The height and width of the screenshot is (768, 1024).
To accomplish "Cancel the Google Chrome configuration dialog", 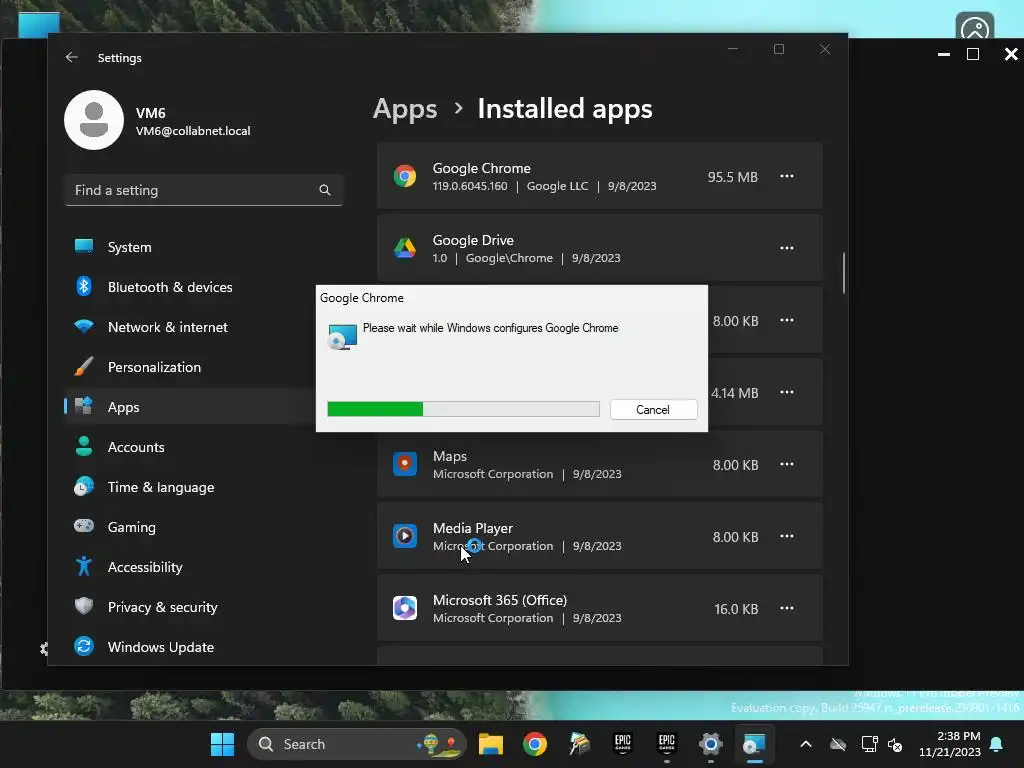I will pos(653,409).
